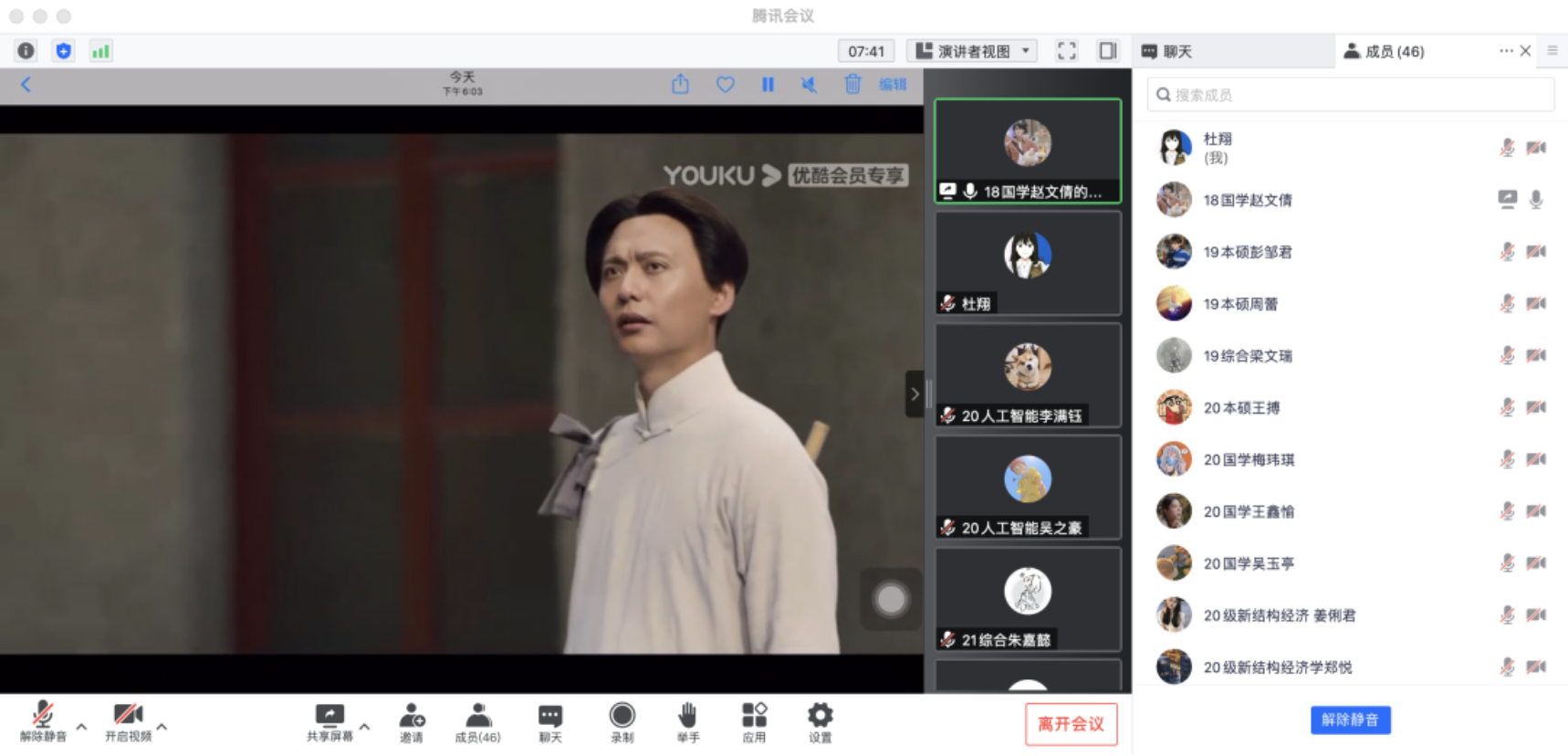The height and width of the screenshot is (756, 1568).
Task: Raise hand in the meeting
Action: 688,722
